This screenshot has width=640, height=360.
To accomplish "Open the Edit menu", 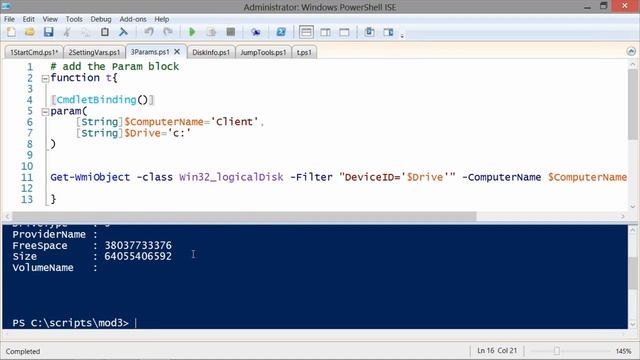I will pyautogui.click(x=29, y=19).
